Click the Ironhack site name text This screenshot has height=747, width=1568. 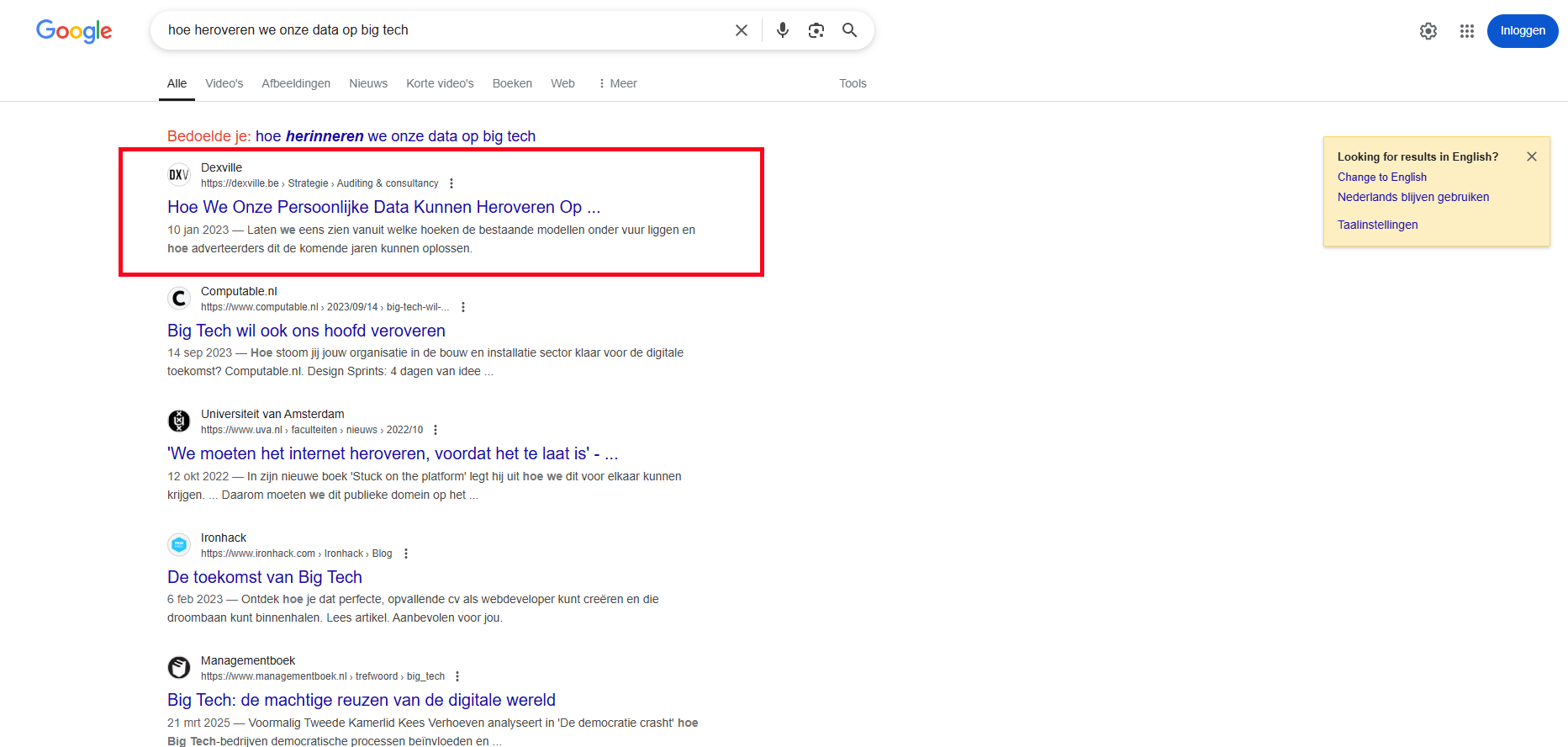tap(224, 538)
